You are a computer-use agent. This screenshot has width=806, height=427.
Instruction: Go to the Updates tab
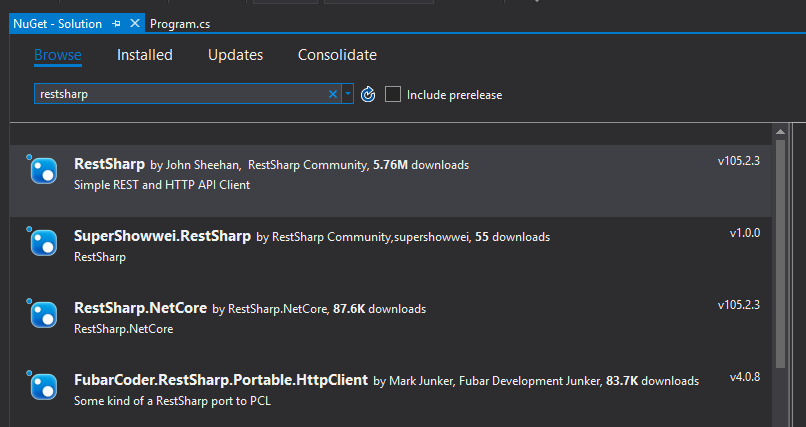coord(235,55)
